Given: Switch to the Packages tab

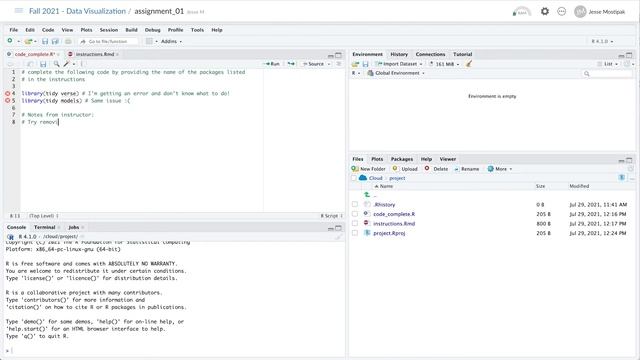Looking at the screenshot, I should click(402, 159).
